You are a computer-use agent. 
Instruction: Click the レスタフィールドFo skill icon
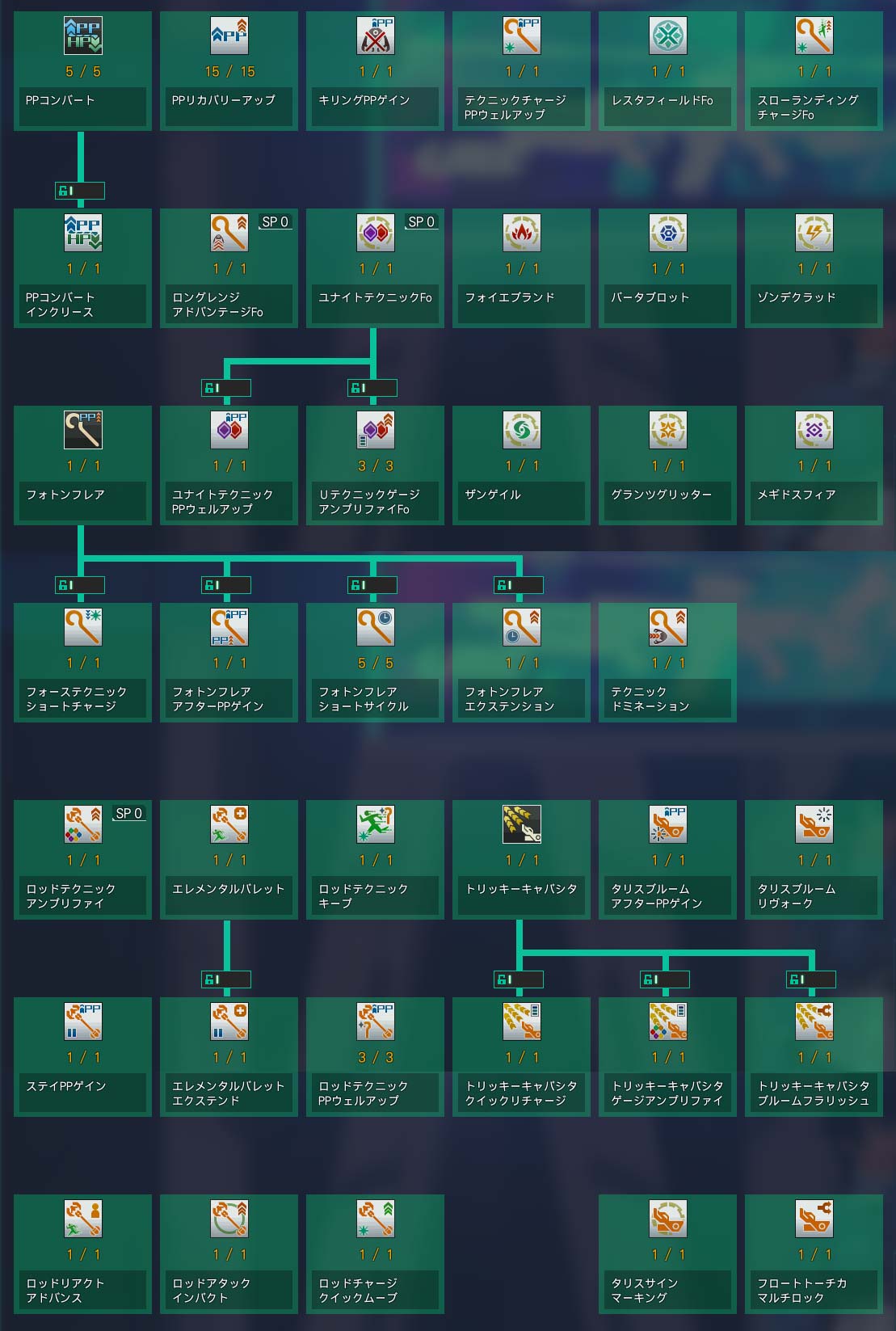click(x=667, y=36)
